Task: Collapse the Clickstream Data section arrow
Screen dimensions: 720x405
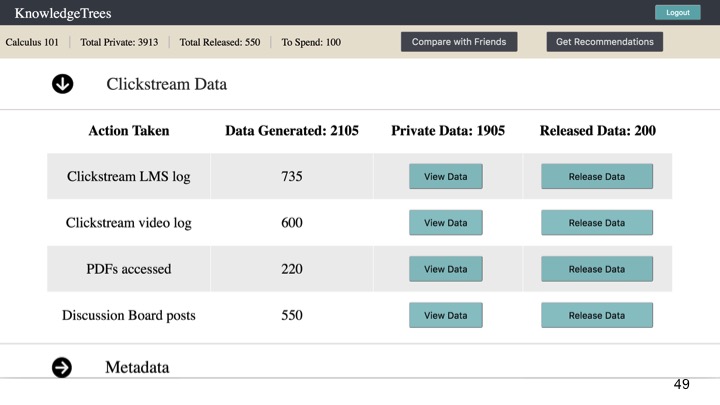Action: coord(62,84)
